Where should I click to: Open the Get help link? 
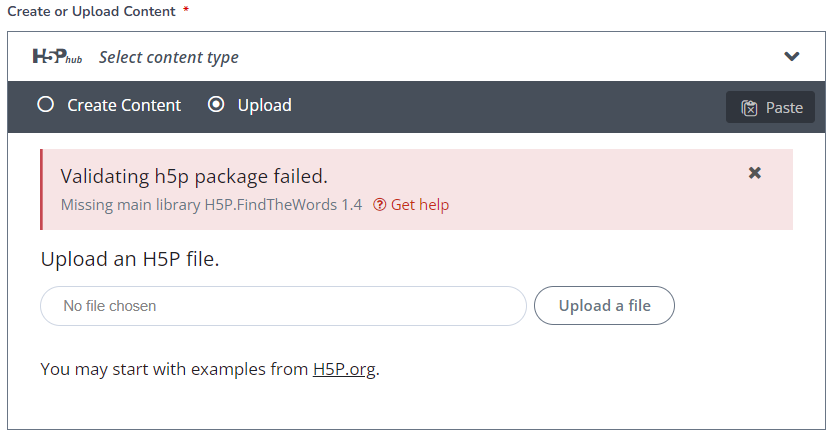tap(420, 205)
